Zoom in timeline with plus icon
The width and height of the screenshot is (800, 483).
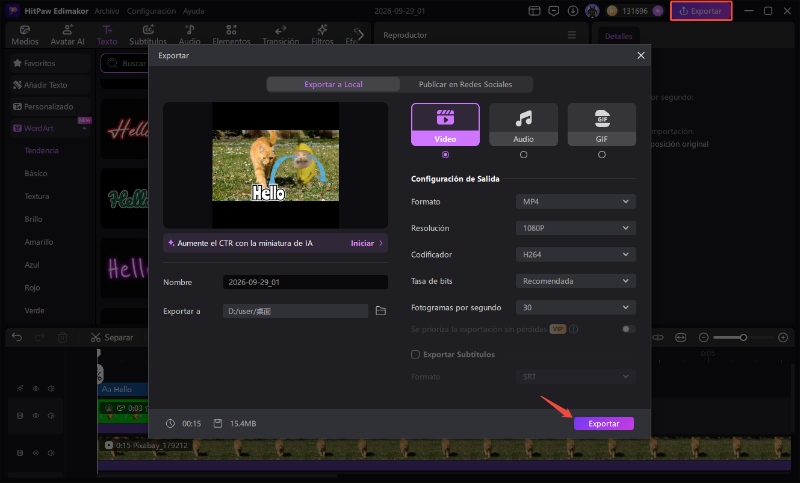click(783, 337)
